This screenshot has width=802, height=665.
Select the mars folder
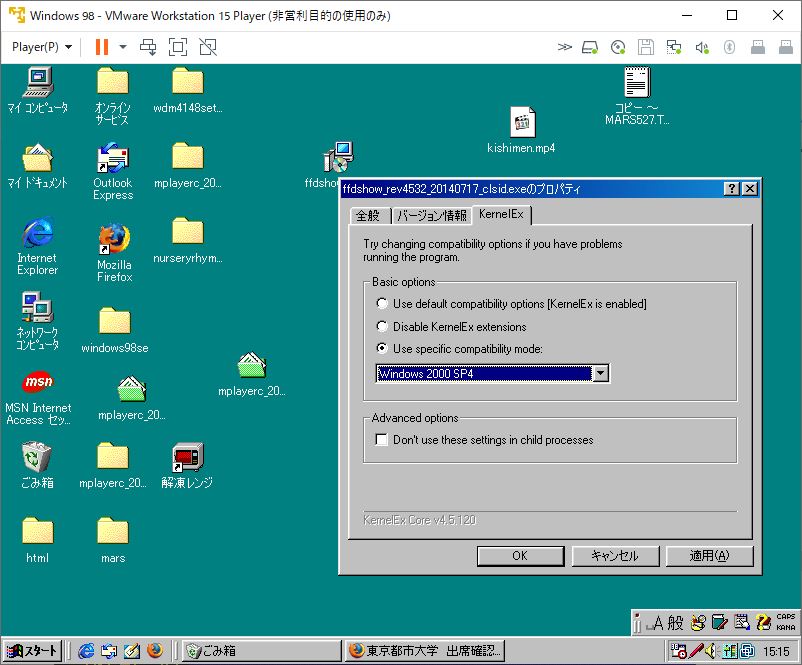(113, 540)
